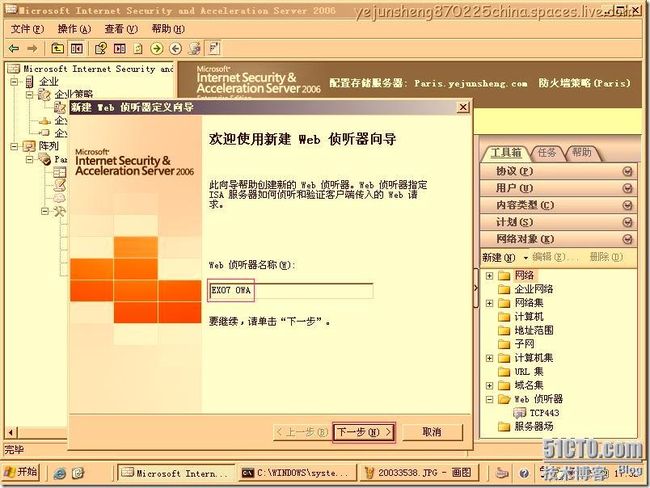Select the Paris server node icon
Screen dimensions: 650x488
coord(45,159)
